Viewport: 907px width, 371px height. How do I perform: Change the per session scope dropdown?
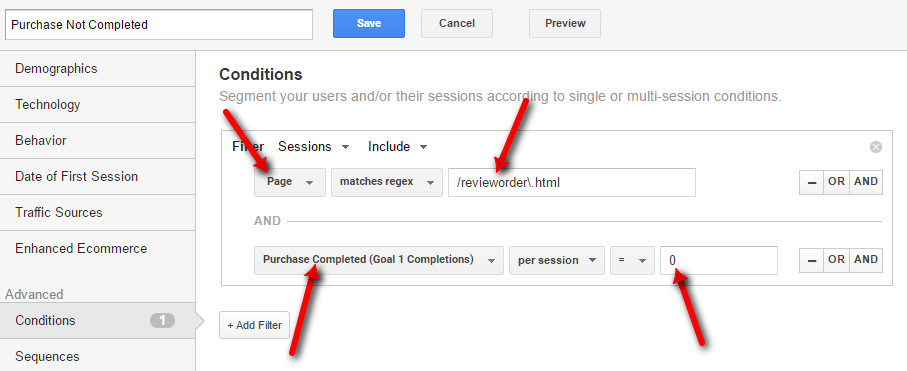click(x=557, y=260)
